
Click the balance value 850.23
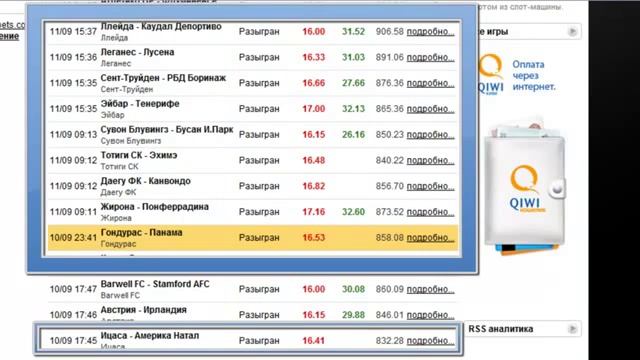pos(389,134)
